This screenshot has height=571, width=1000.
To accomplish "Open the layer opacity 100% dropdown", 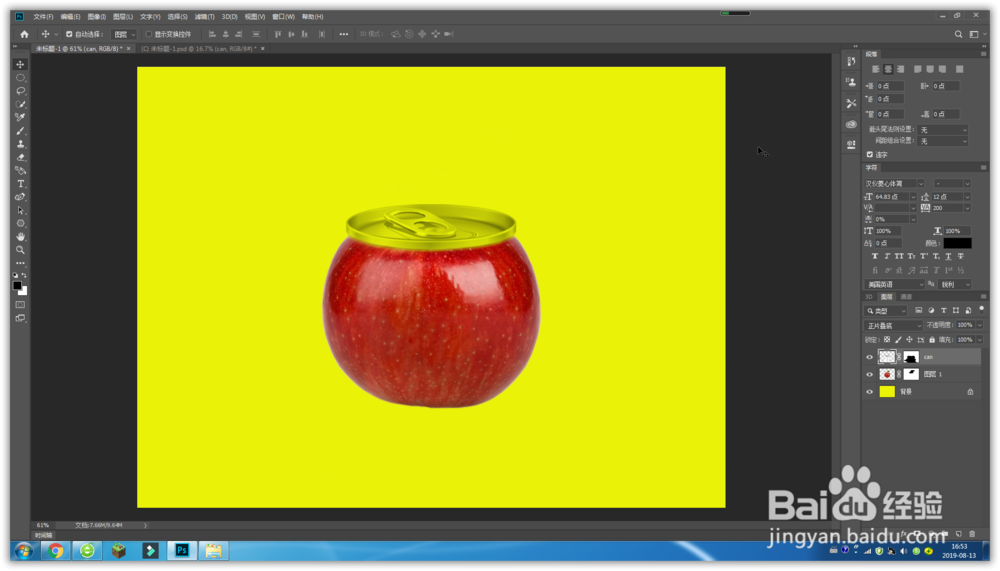I will (980, 325).
